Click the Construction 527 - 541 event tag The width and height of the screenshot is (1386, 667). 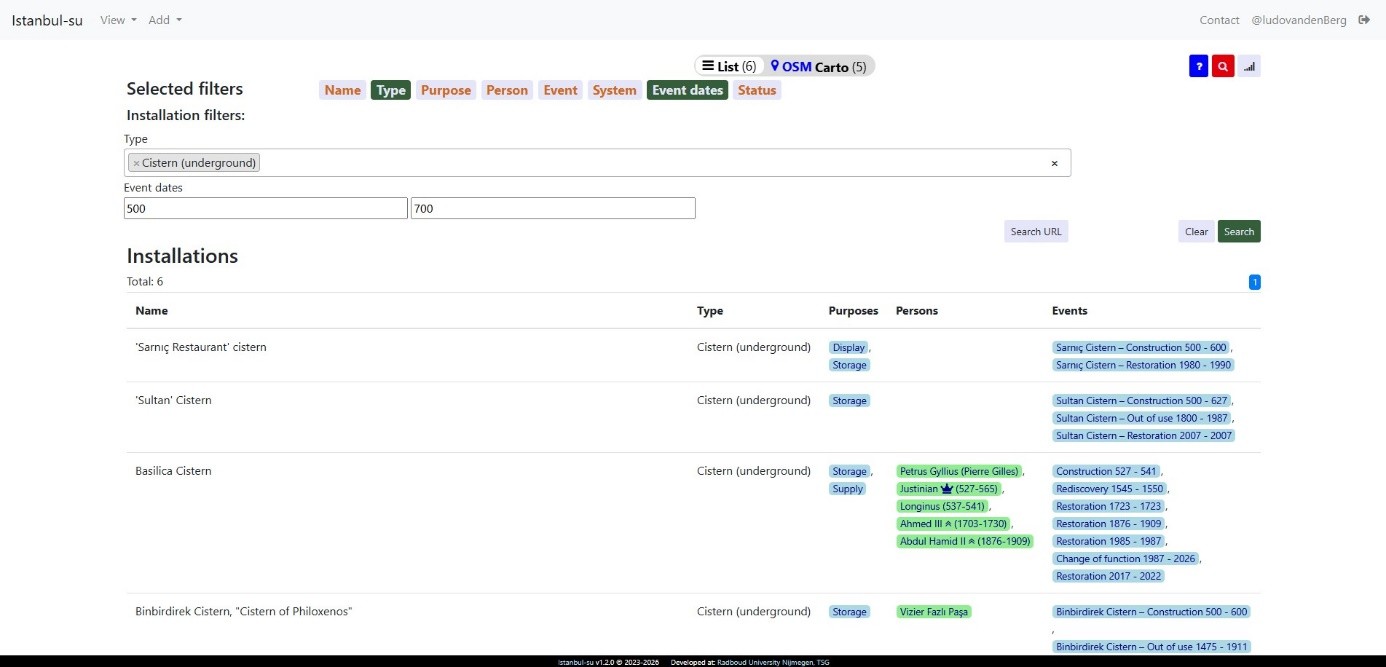click(1106, 471)
